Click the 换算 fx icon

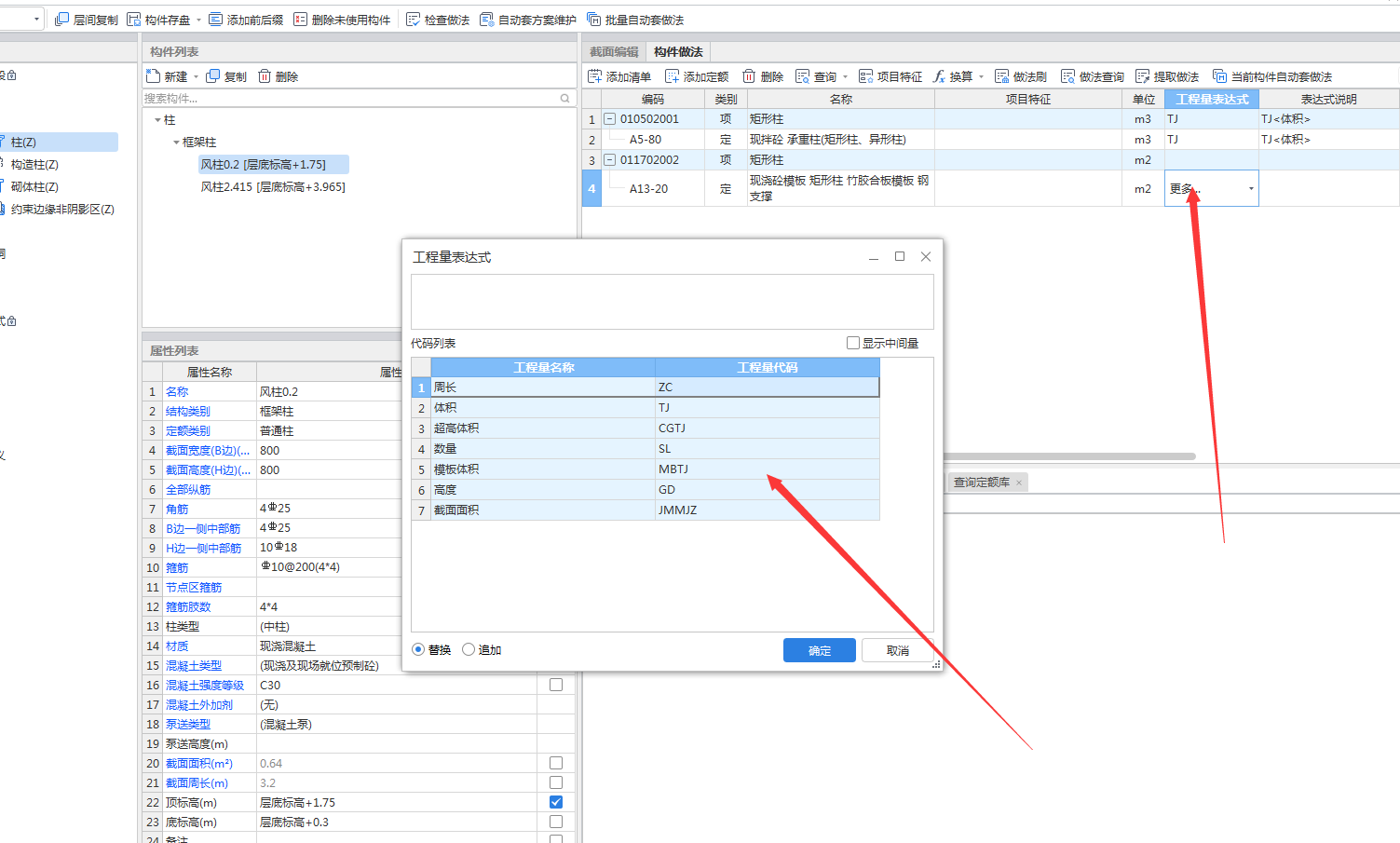point(939,76)
